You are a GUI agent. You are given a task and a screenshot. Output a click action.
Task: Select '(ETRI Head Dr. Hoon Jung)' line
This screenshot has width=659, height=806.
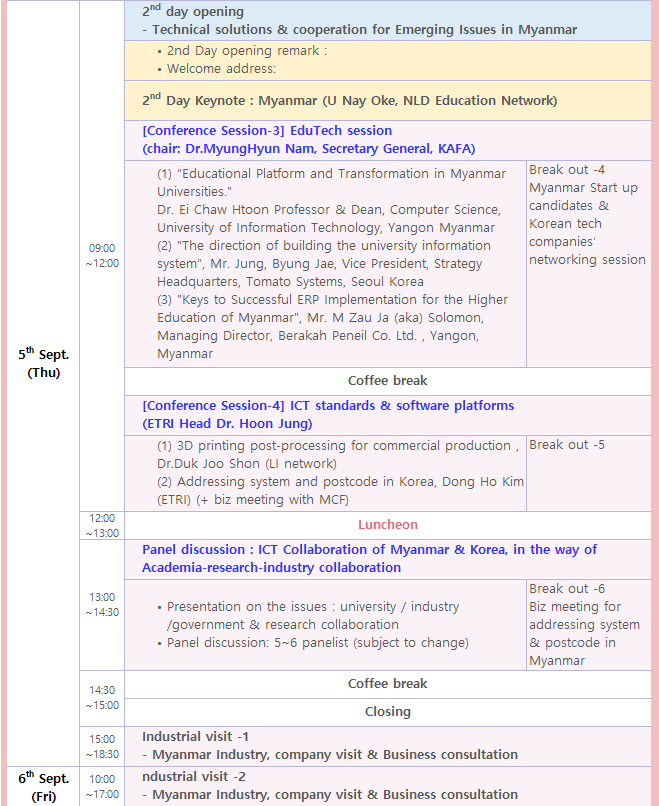(x=227, y=424)
